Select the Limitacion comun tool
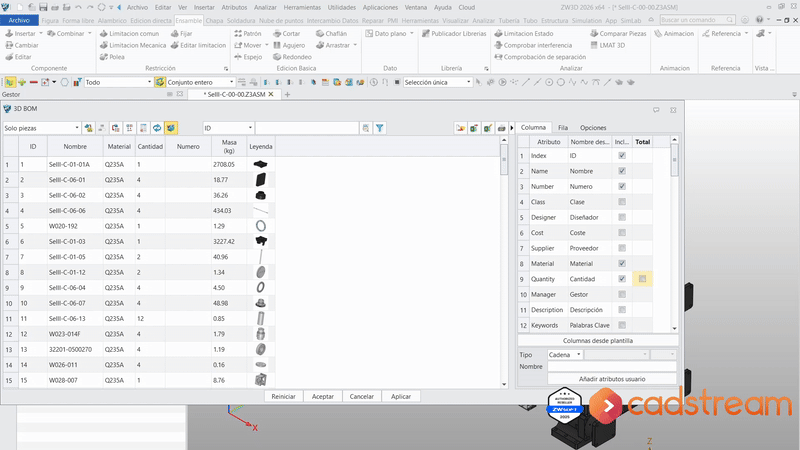800x450 pixels. click(129, 33)
